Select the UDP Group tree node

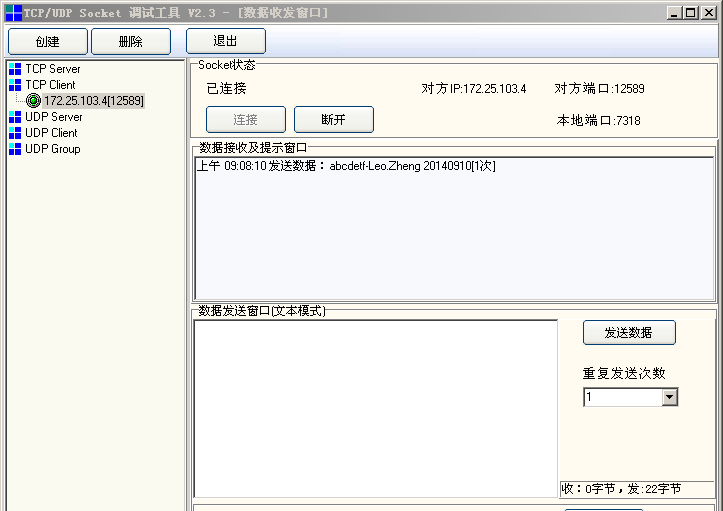[53, 149]
